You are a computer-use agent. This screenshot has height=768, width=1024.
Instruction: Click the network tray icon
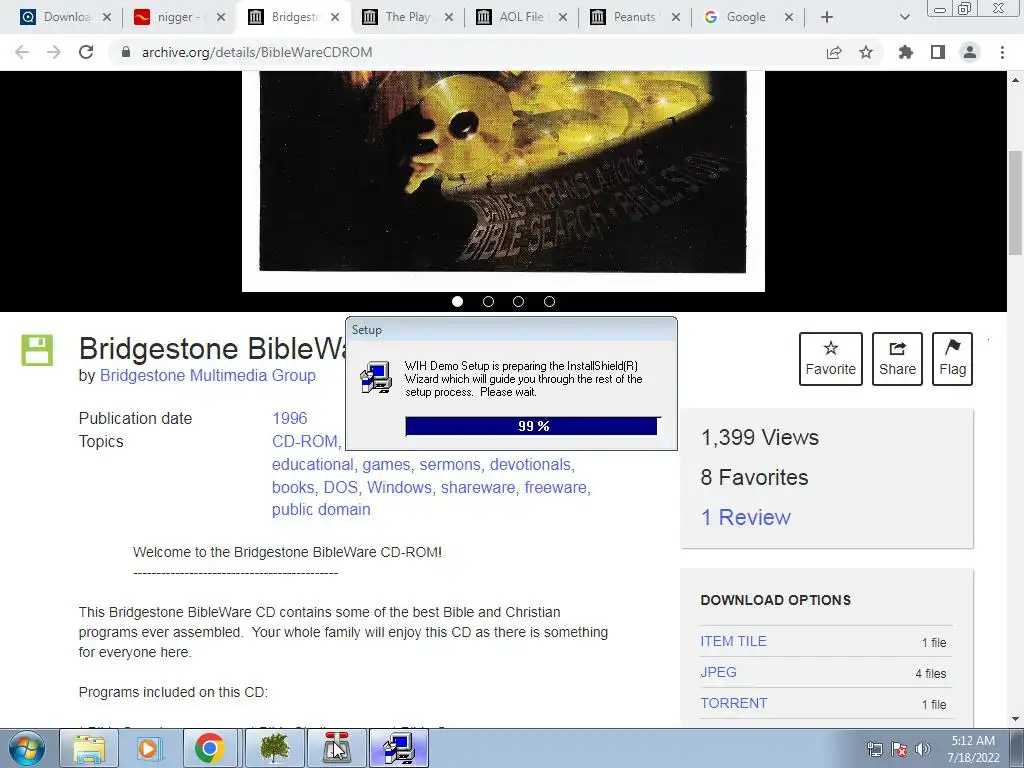(874, 749)
